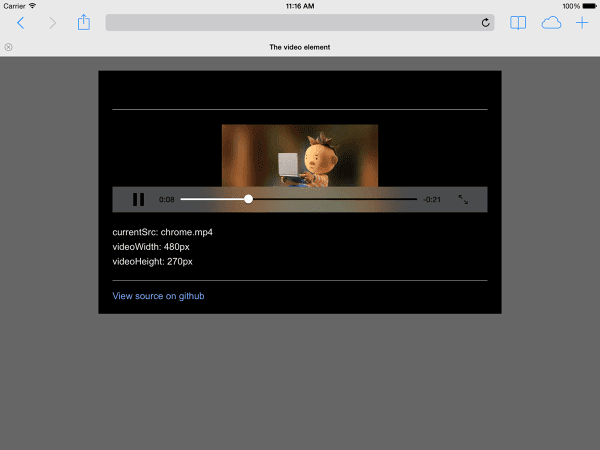600x450 pixels.
Task: Click the white scrubber knob on the video
Action: pyautogui.click(x=248, y=199)
